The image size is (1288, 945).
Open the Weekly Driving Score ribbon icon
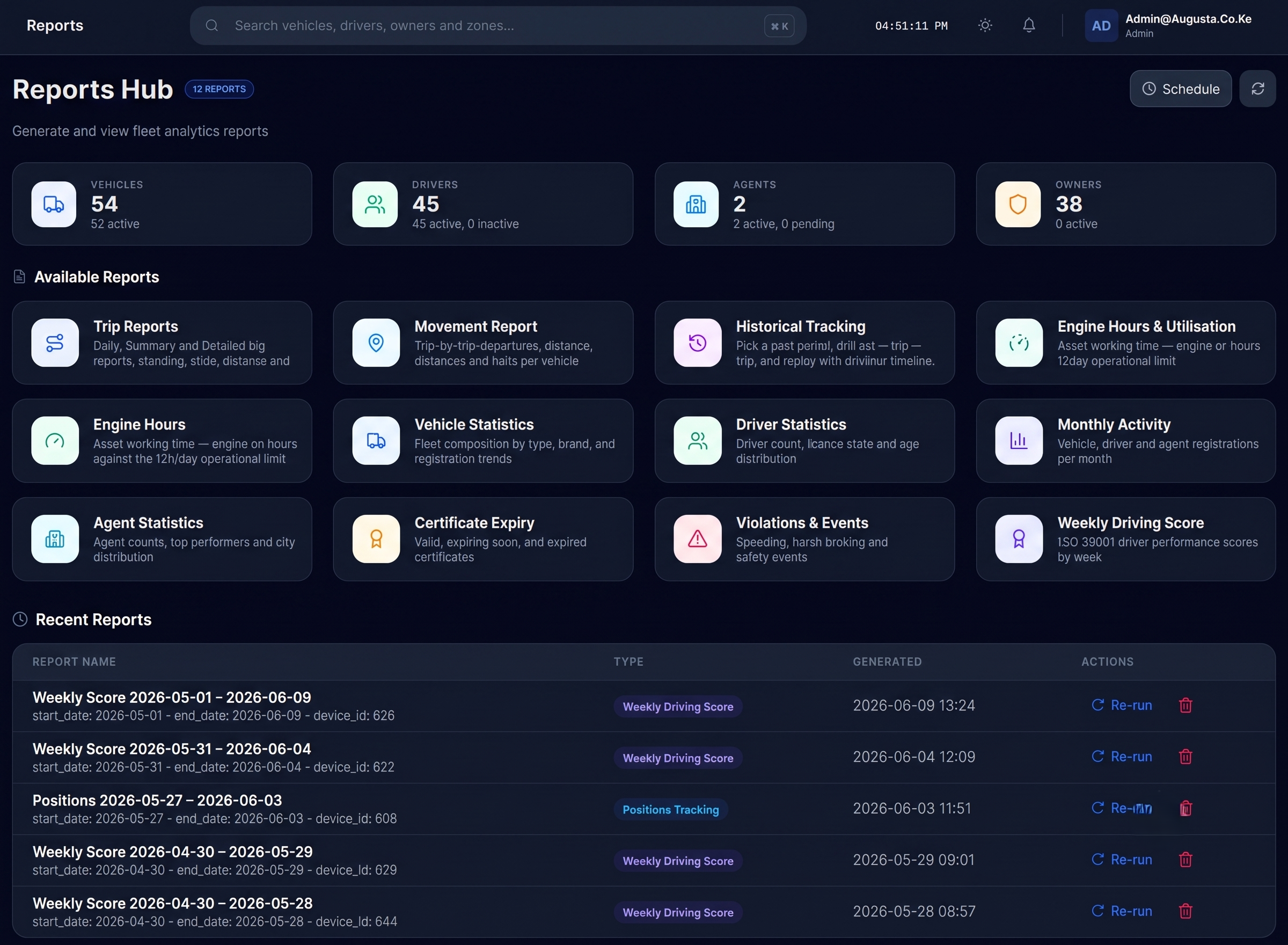tap(1019, 539)
